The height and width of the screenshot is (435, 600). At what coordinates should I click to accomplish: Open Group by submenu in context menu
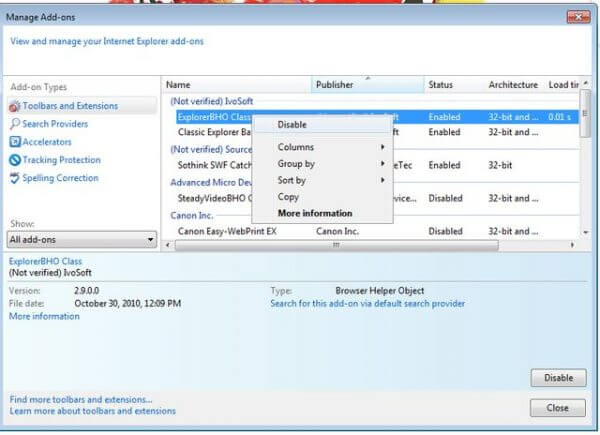[322, 164]
